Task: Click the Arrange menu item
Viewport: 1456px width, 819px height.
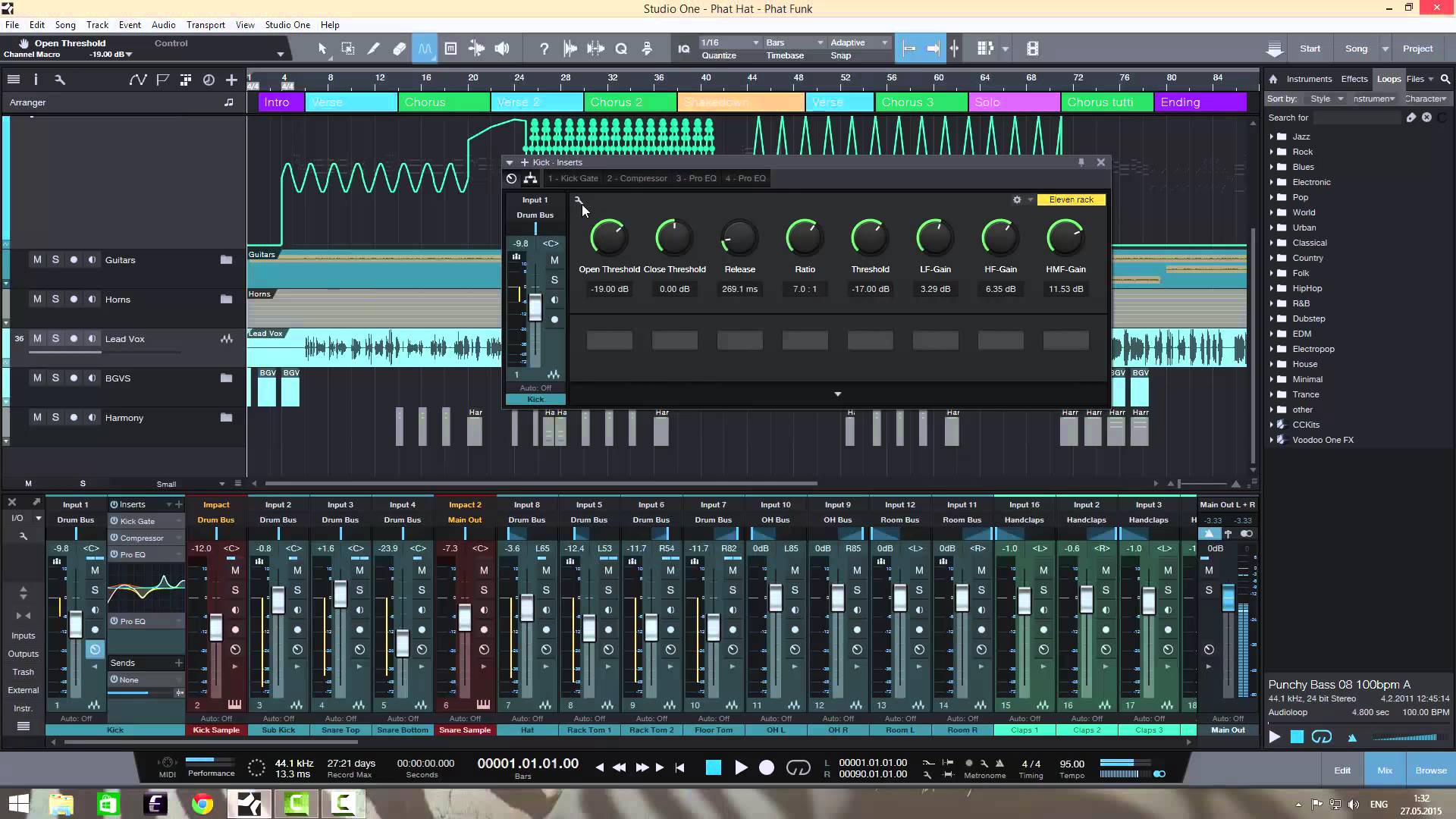Action: [x=26, y=101]
